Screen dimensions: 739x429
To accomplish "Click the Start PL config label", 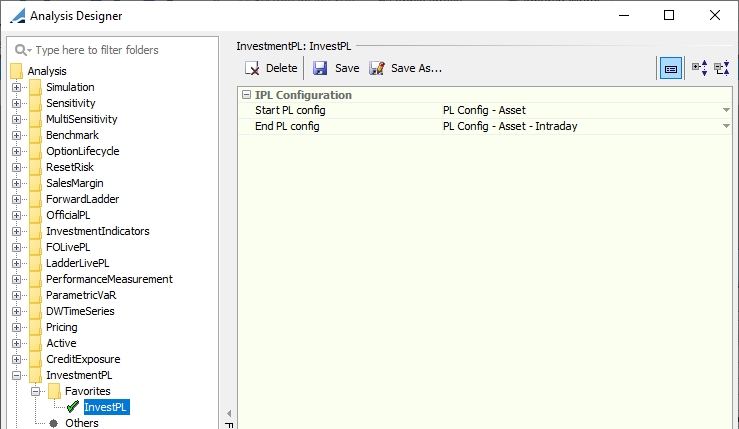I will pos(290,110).
